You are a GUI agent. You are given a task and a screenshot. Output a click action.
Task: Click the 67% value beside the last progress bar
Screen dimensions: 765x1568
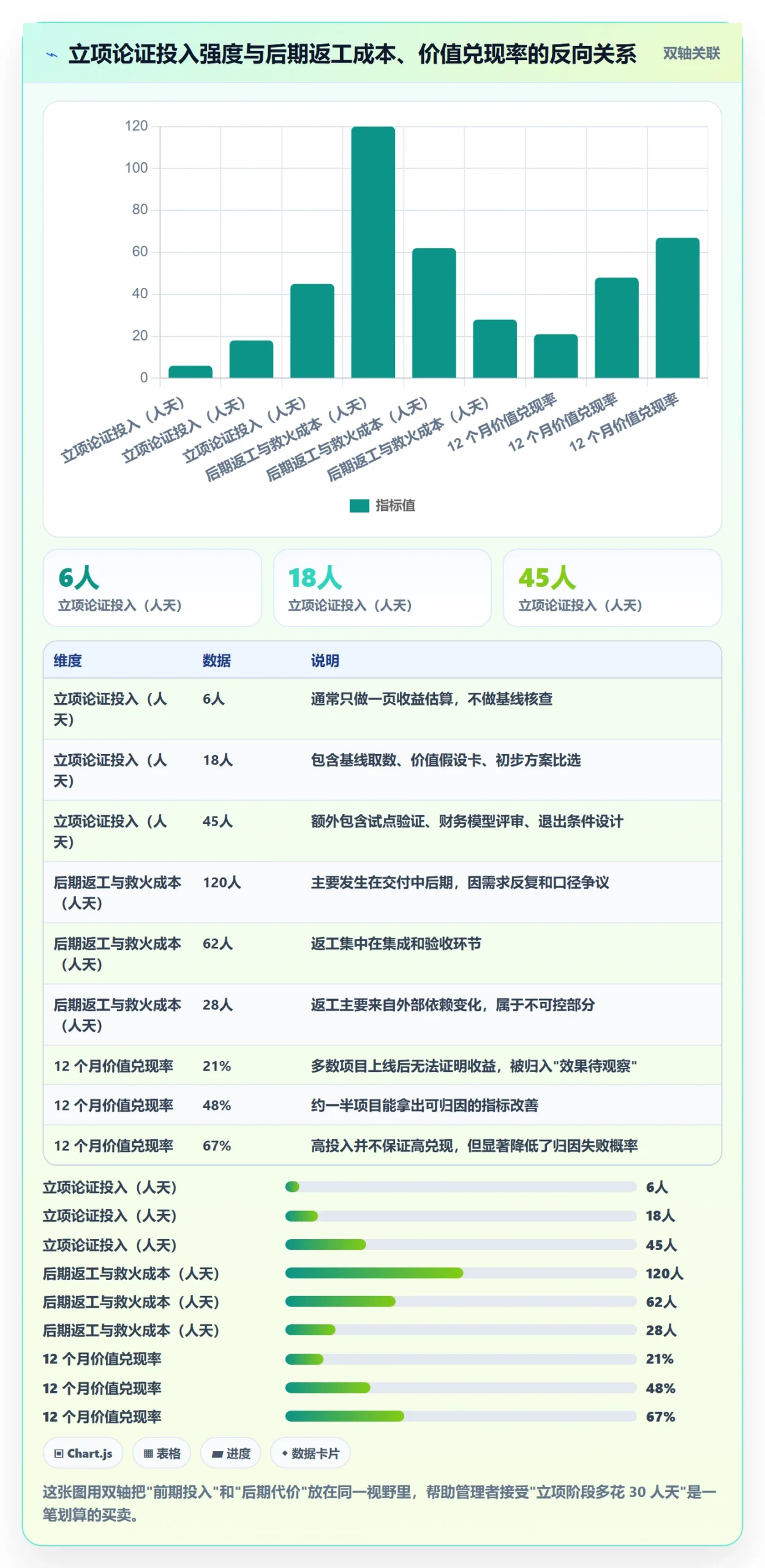660,1417
